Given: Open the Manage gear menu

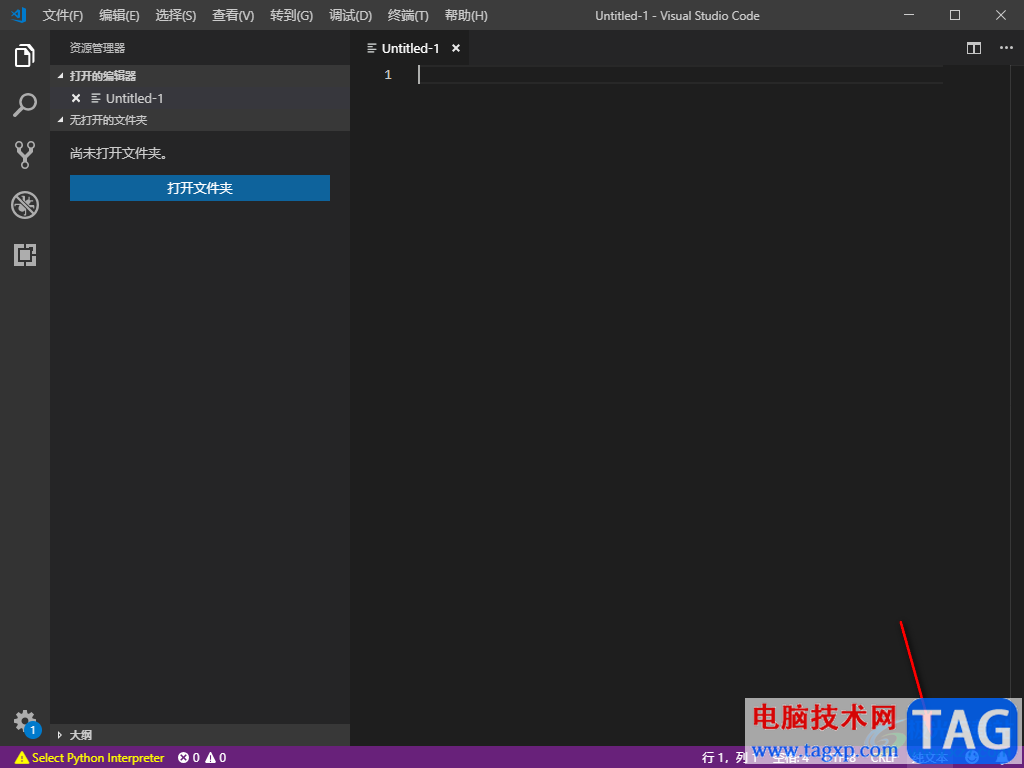Looking at the screenshot, I should (25, 722).
